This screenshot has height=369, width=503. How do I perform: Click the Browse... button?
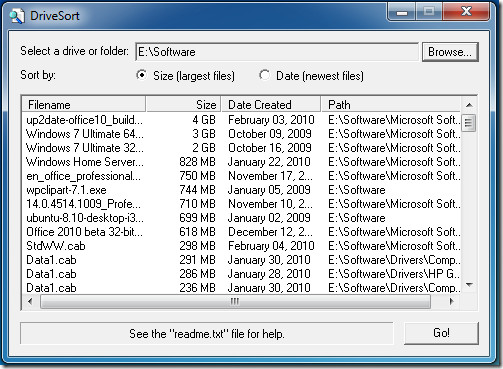(450, 52)
